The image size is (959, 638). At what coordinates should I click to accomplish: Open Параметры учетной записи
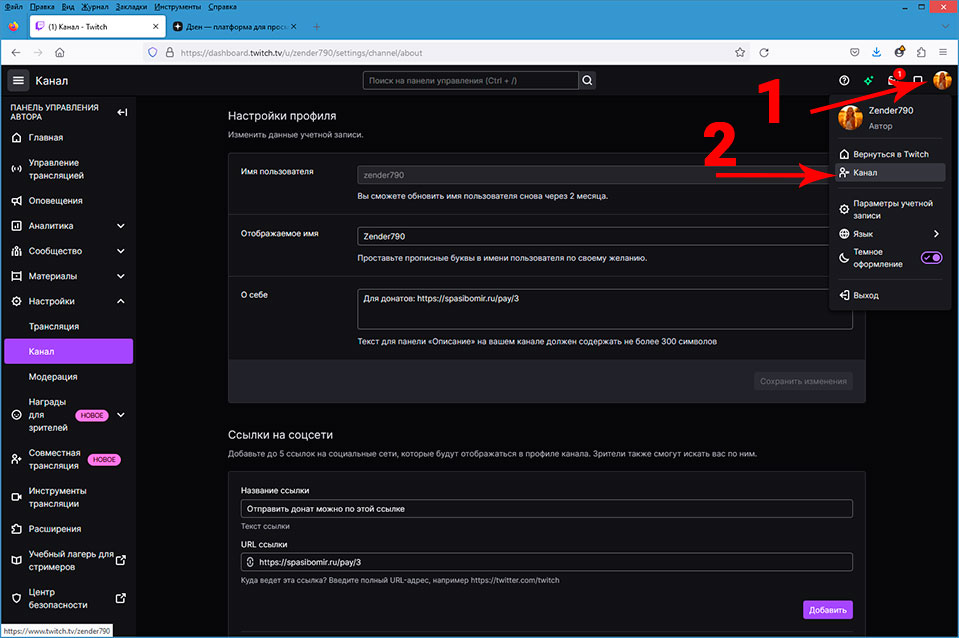(x=890, y=209)
